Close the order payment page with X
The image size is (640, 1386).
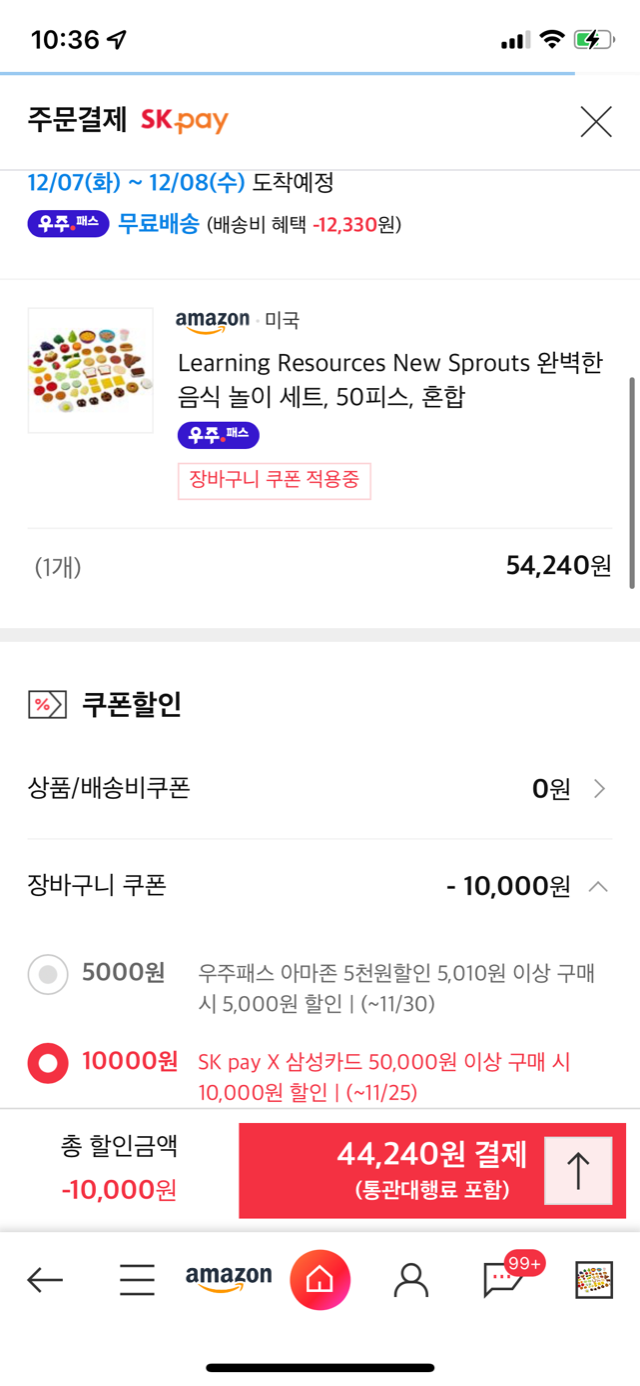tap(596, 122)
